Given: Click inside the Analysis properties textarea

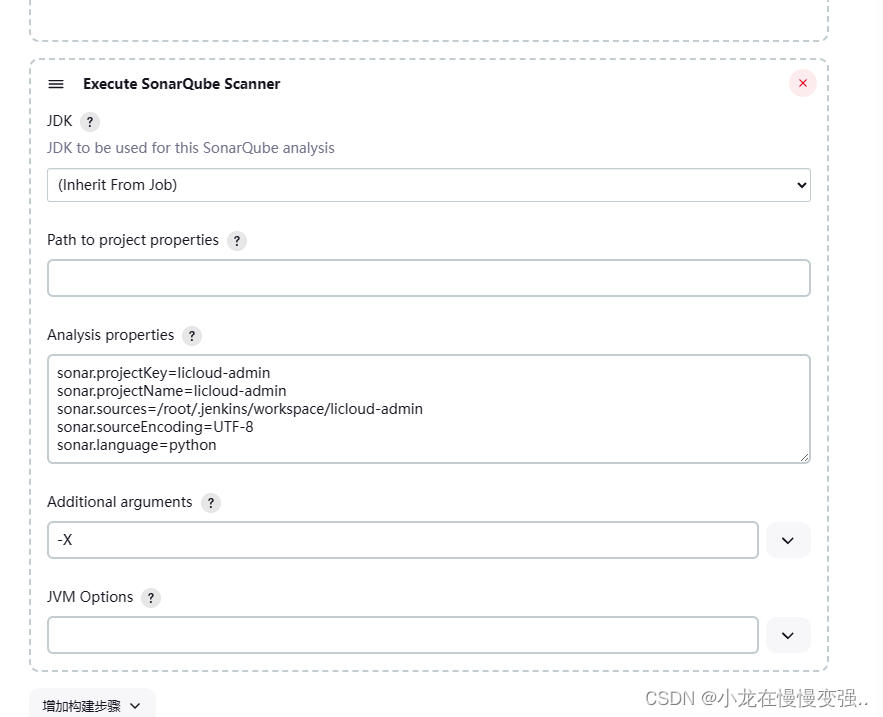Looking at the screenshot, I should point(429,409).
